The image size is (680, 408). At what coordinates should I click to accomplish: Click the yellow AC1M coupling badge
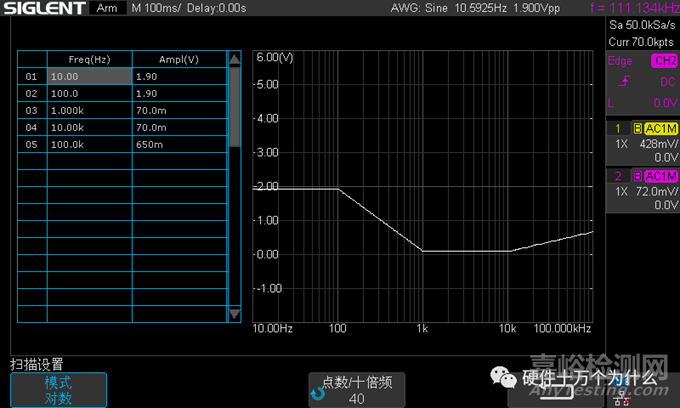661,129
